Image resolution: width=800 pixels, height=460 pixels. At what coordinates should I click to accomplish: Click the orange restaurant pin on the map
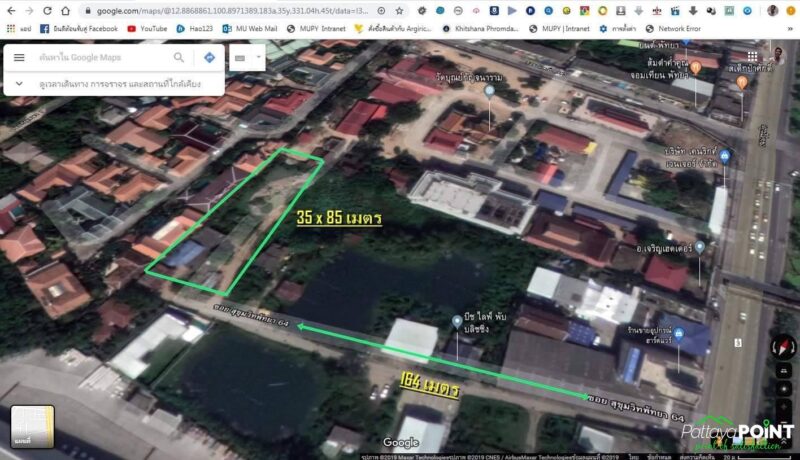tap(696, 67)
